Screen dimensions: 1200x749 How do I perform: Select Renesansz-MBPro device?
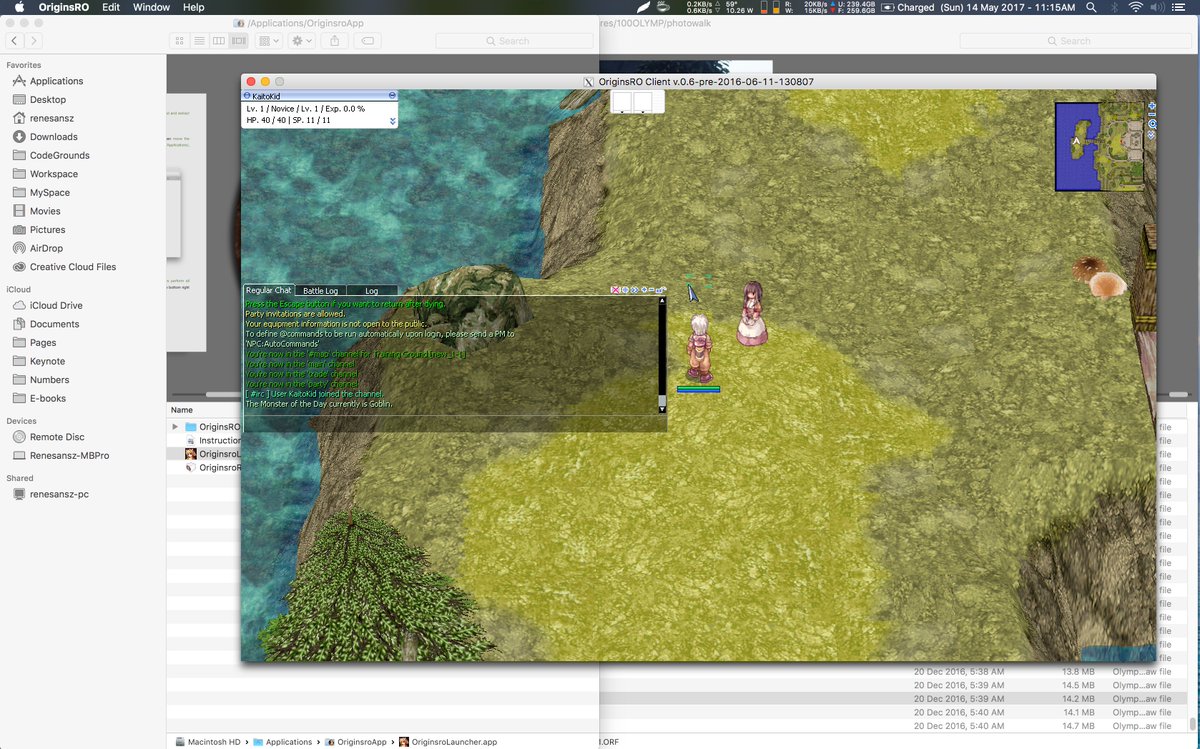click(x=69, y=456)
